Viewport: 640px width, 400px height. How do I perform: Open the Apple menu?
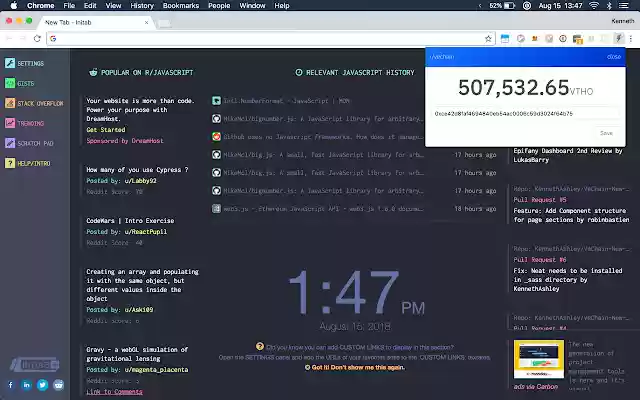(x=13, y=5)
